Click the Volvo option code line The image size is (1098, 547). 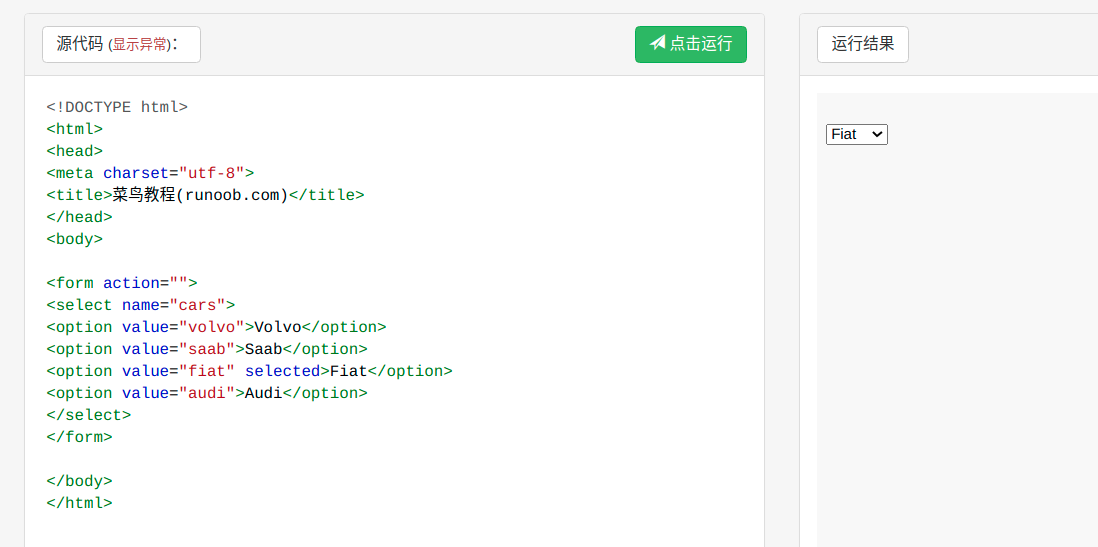(x=216, y=327)
